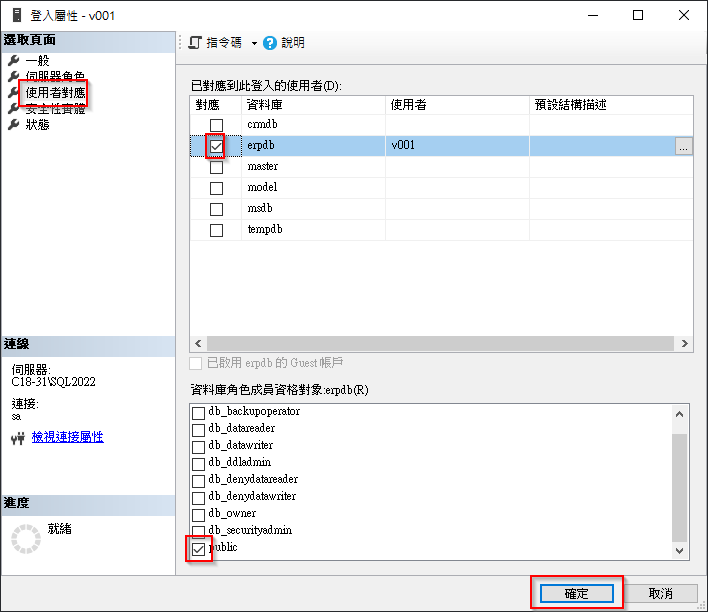This screenshot has height=612, width=708.
Task: Check the master mapping checkbox
Action: pos(216,167)
